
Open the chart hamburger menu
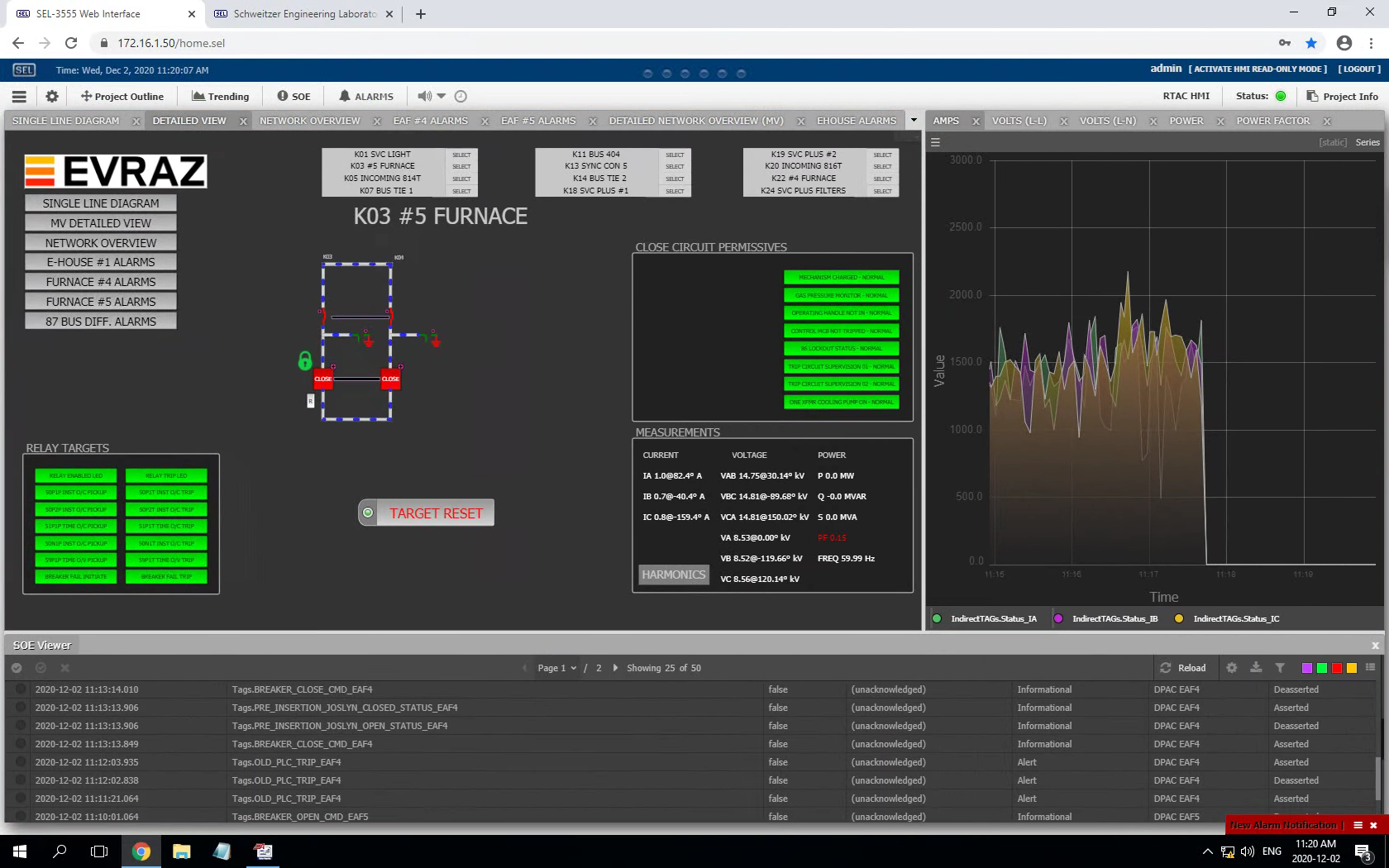[936, 142]
